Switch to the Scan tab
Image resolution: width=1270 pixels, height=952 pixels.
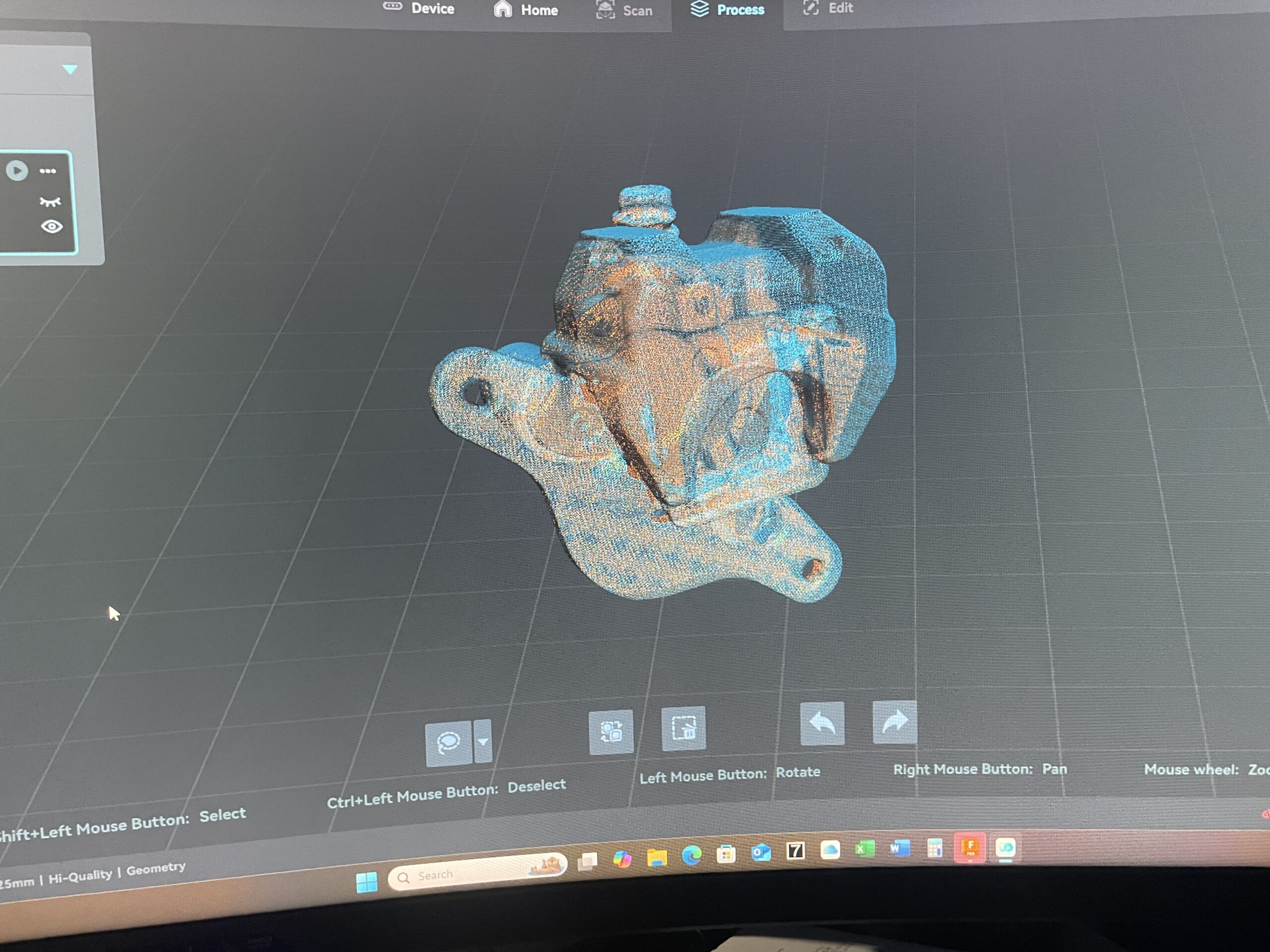[x=624, y=10]
